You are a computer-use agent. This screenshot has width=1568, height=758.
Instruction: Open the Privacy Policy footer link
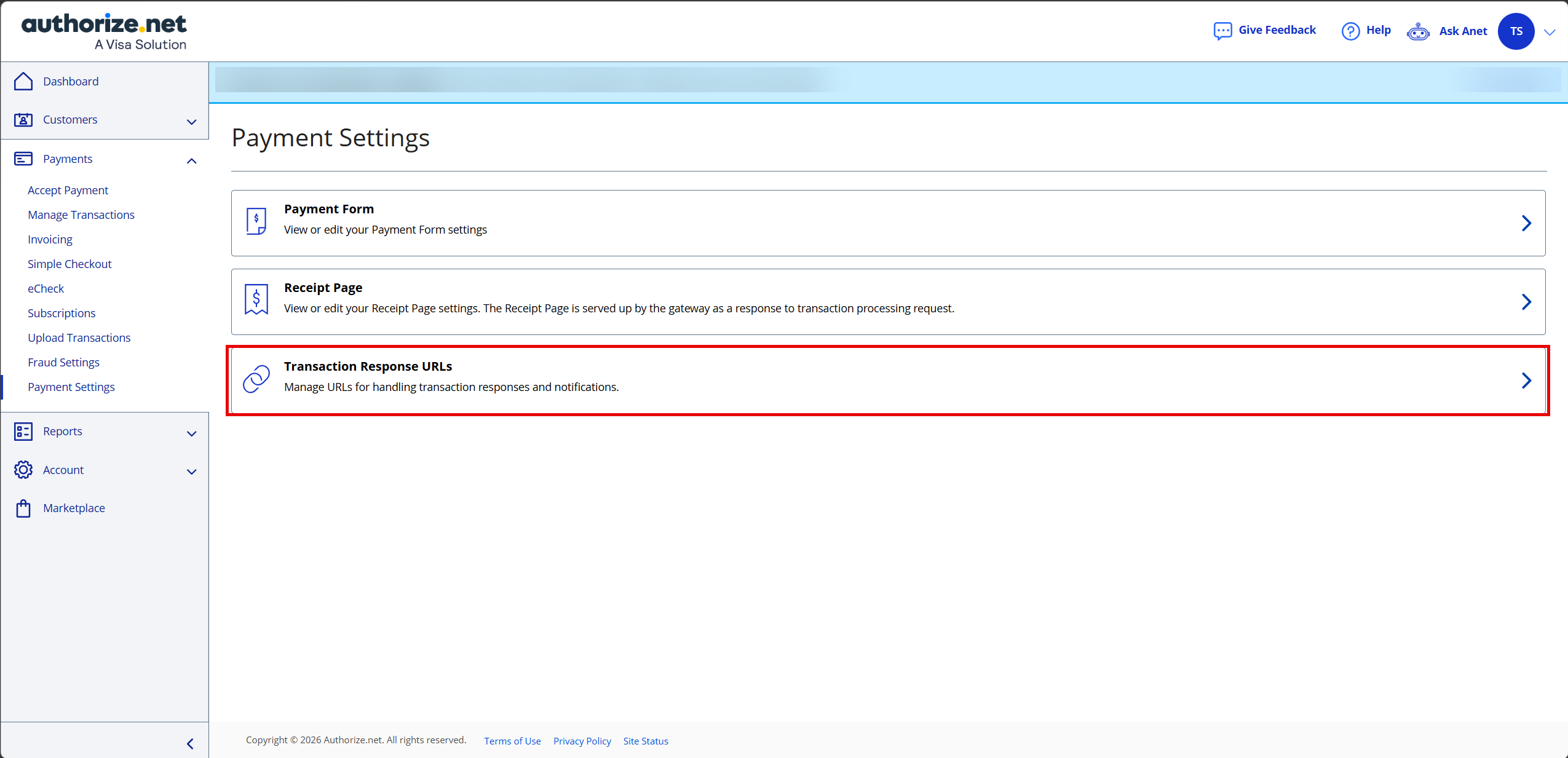pyautogui.click(x=582, y=741)
